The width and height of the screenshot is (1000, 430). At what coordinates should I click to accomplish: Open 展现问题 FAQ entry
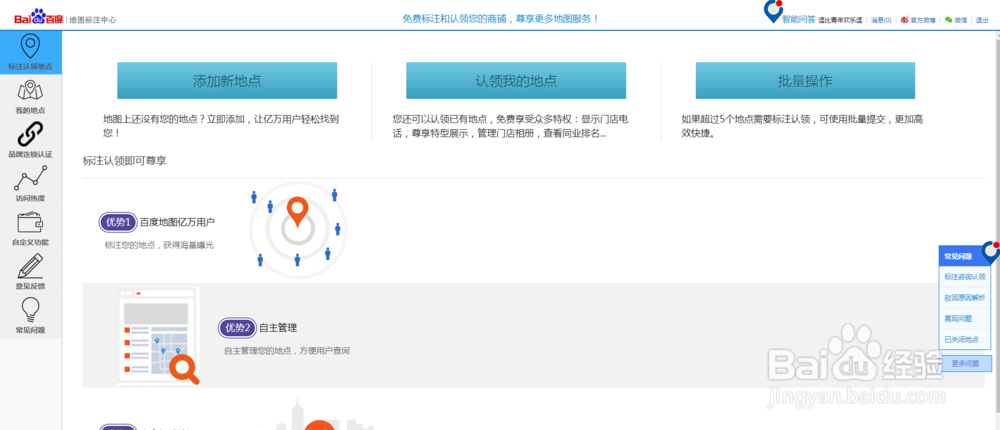coord(965,318)
